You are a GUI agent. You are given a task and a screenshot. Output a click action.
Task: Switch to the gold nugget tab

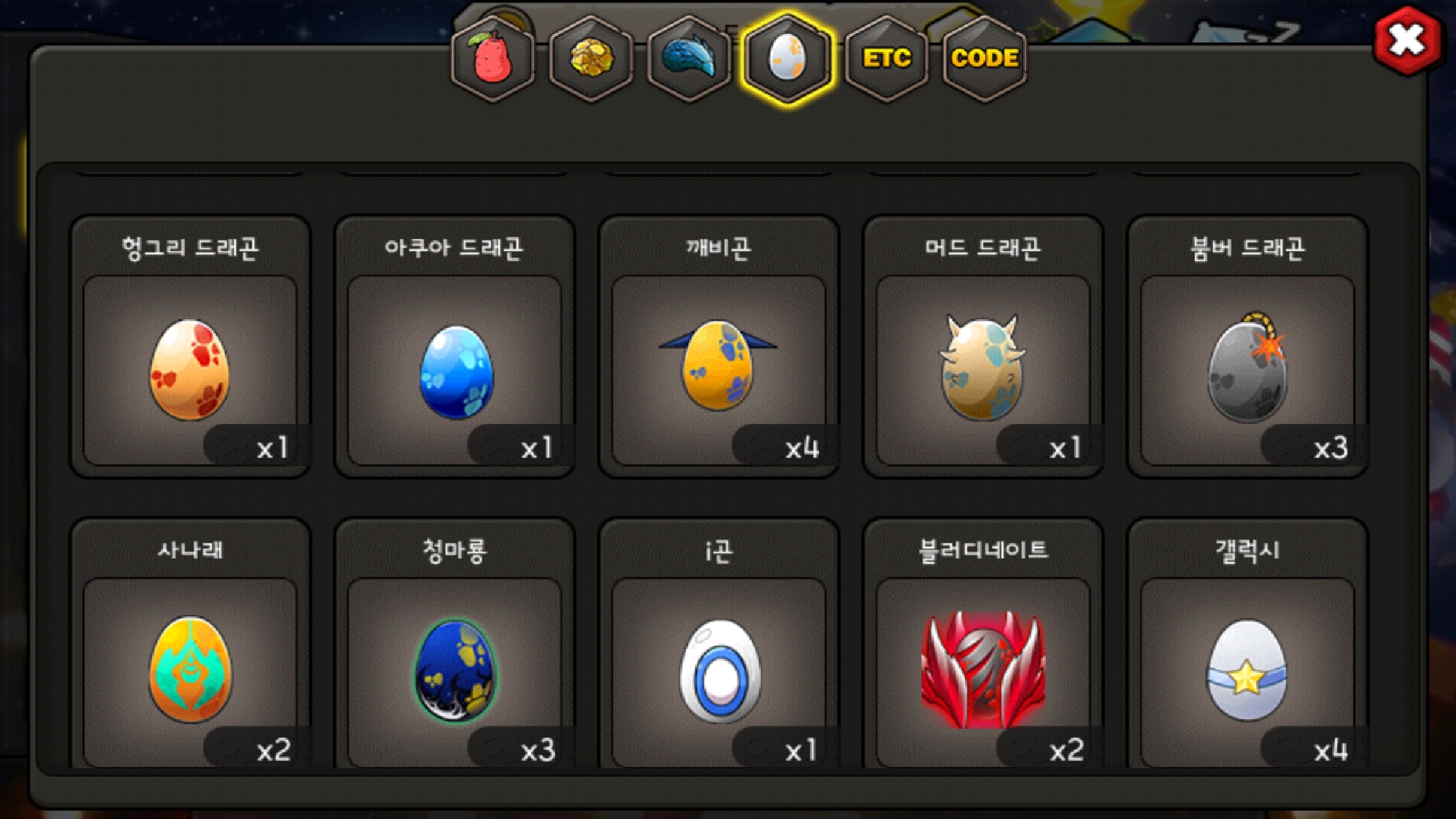click(x=591, y=58)
